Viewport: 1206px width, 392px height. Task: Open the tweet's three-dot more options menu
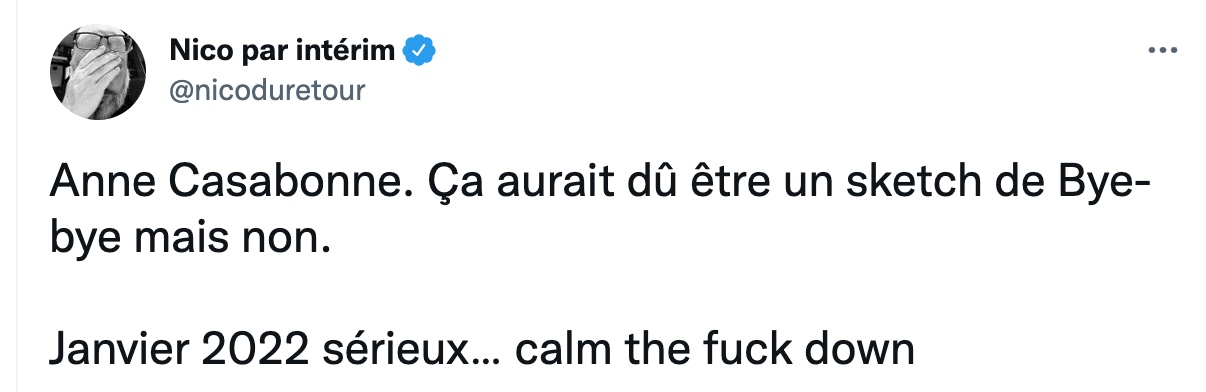coord(1162,49)
